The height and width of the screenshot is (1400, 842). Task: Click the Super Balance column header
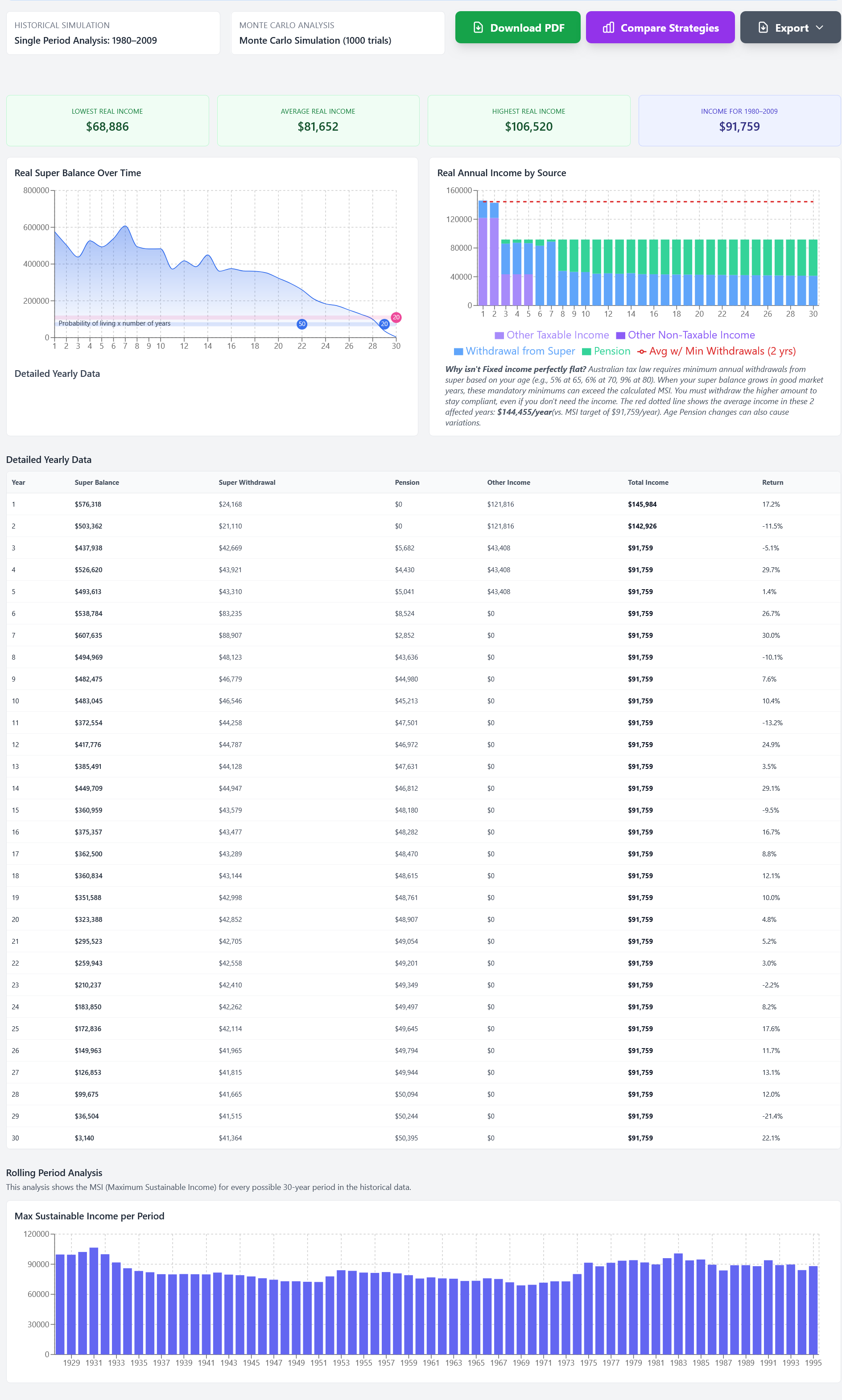tap(97, 483)
